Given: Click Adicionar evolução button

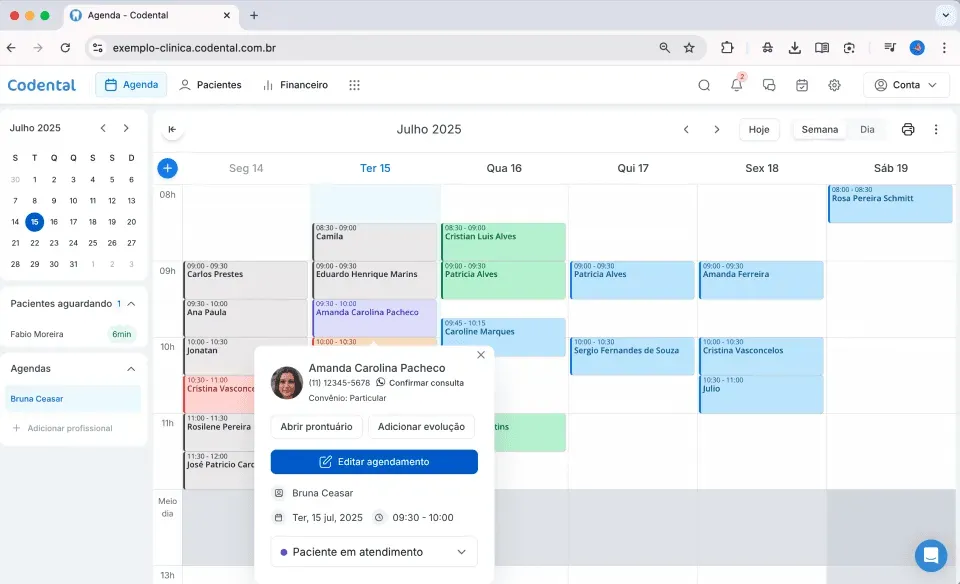Looking at the screenshot, I should point(421,427).
